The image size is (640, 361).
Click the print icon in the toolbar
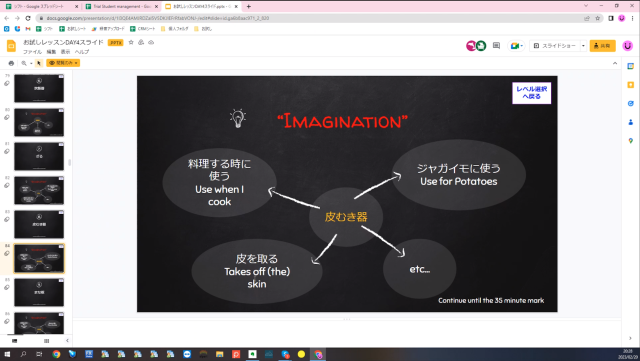pyautogui.click(x=11, y=63)
